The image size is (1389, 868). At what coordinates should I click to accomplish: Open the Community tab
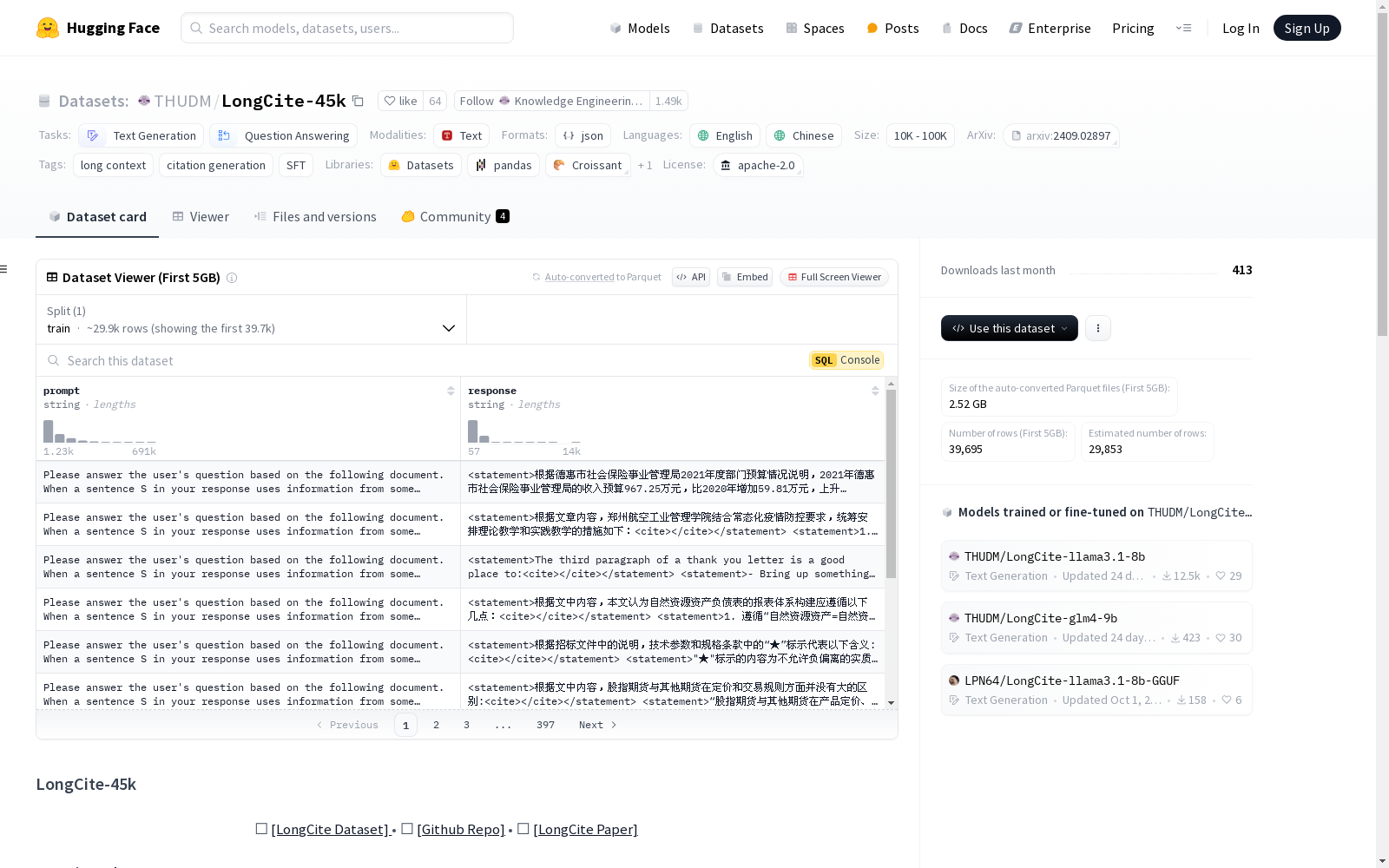pos(455,217)
